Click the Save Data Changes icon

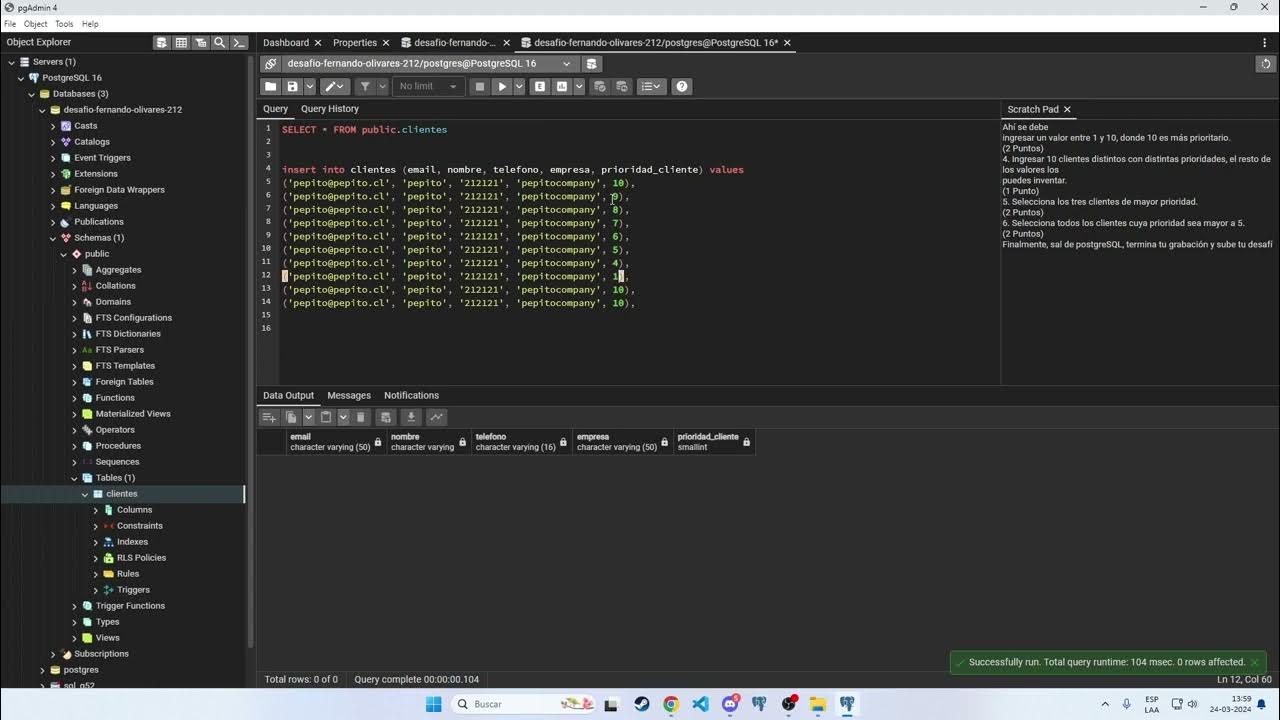tap(386, 417)
